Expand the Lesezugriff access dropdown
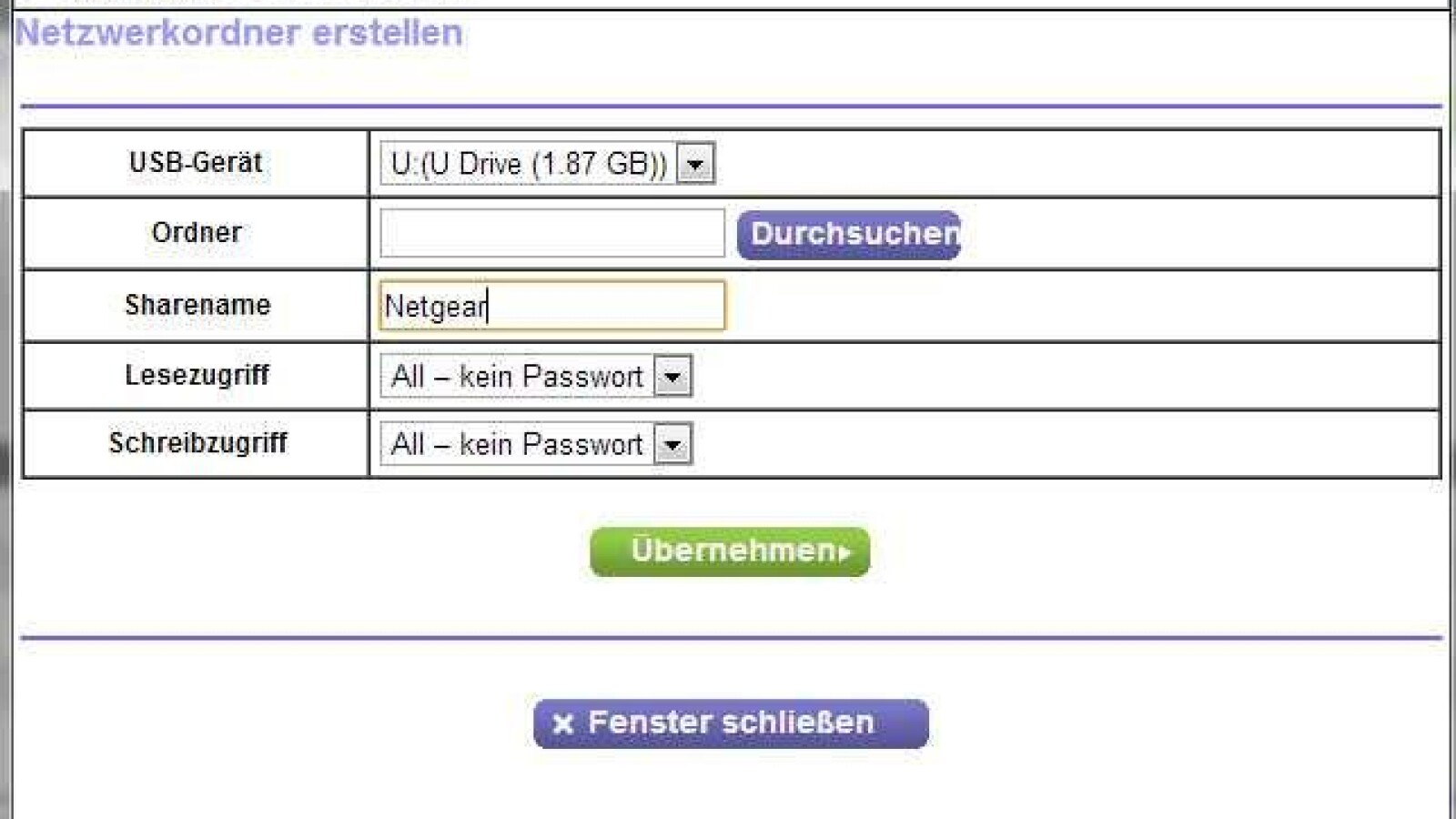The image size is (1456, 819). pyautogui.click(x=674, y=375)
